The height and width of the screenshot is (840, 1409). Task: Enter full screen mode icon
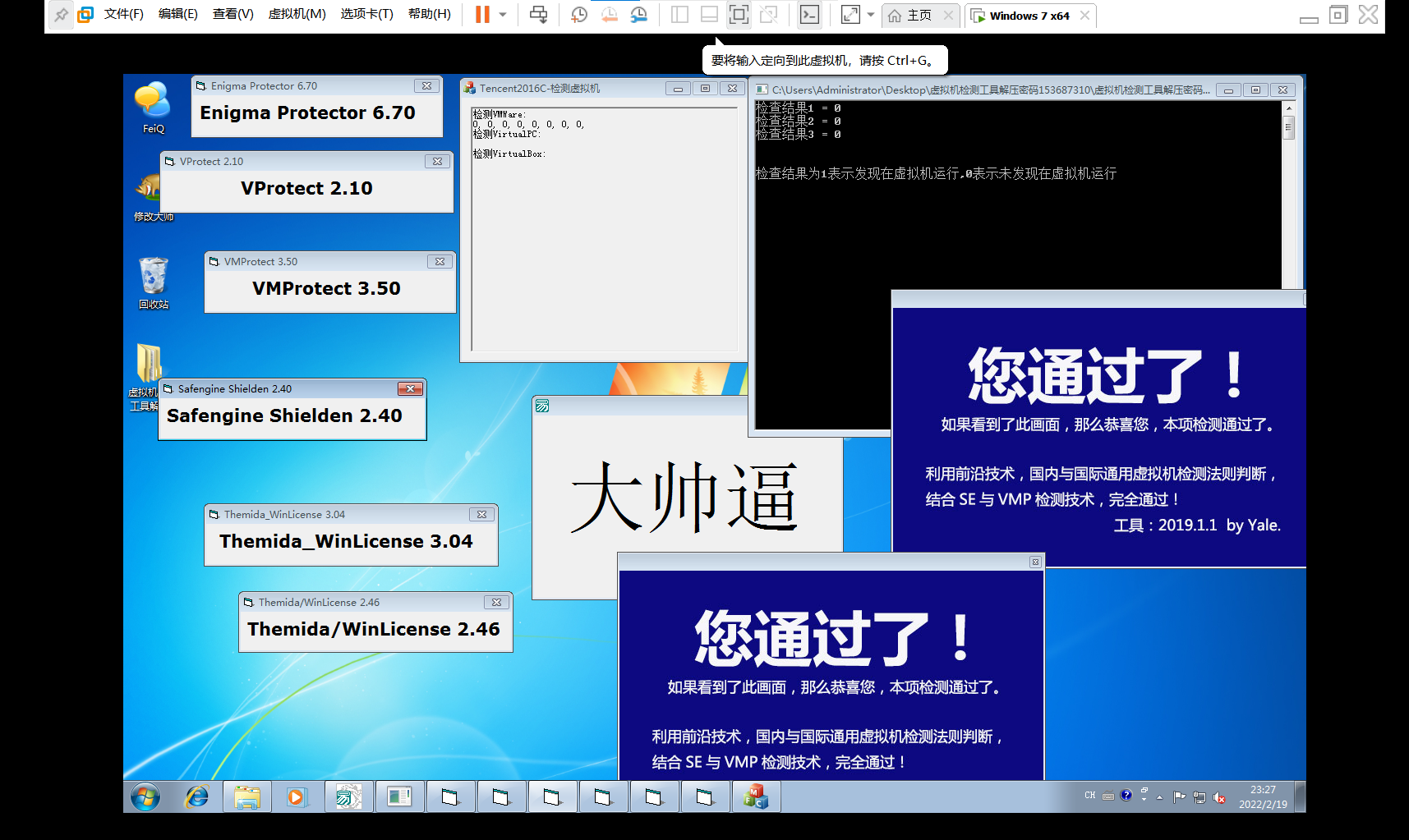click(x=739, y=15)
